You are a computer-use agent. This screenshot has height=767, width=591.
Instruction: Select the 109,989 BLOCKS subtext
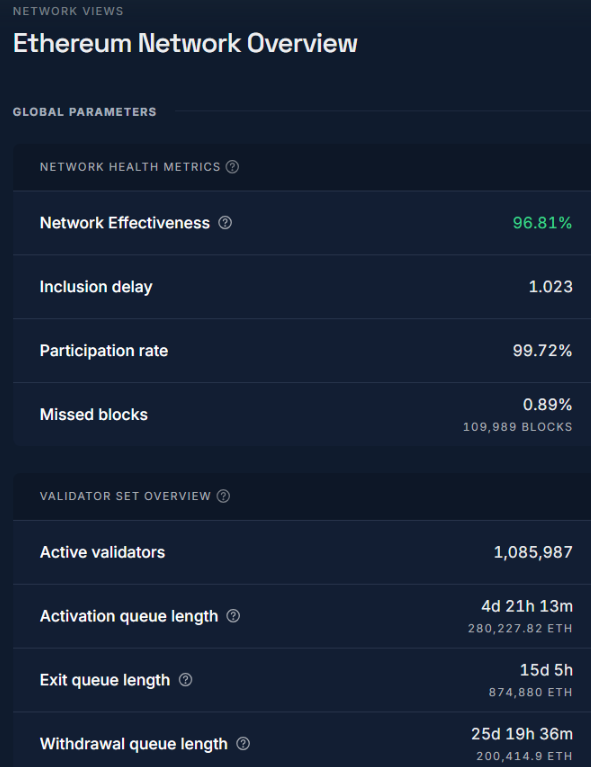click(x=518, y=427)
